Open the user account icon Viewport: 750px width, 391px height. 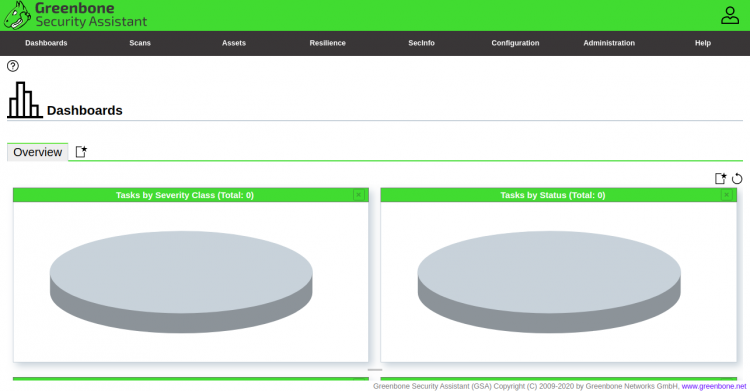click(730, 15)
